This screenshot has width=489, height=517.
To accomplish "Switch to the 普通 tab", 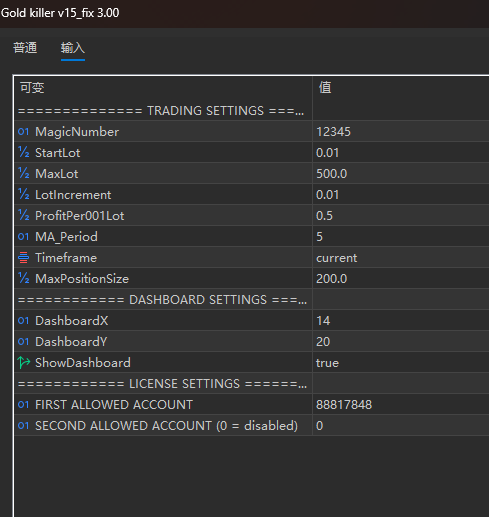I will pyautogui.click(x=25, y=48).
